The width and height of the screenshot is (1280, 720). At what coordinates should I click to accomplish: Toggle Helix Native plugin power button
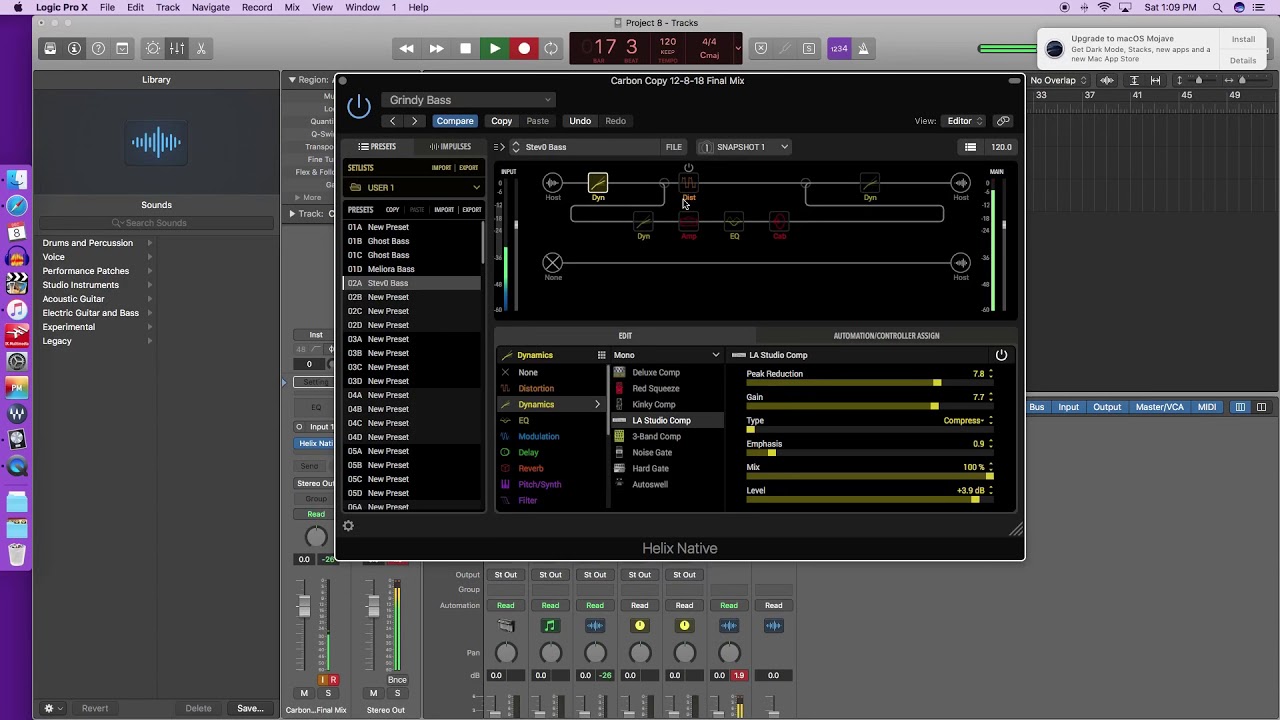click(358, 105)
